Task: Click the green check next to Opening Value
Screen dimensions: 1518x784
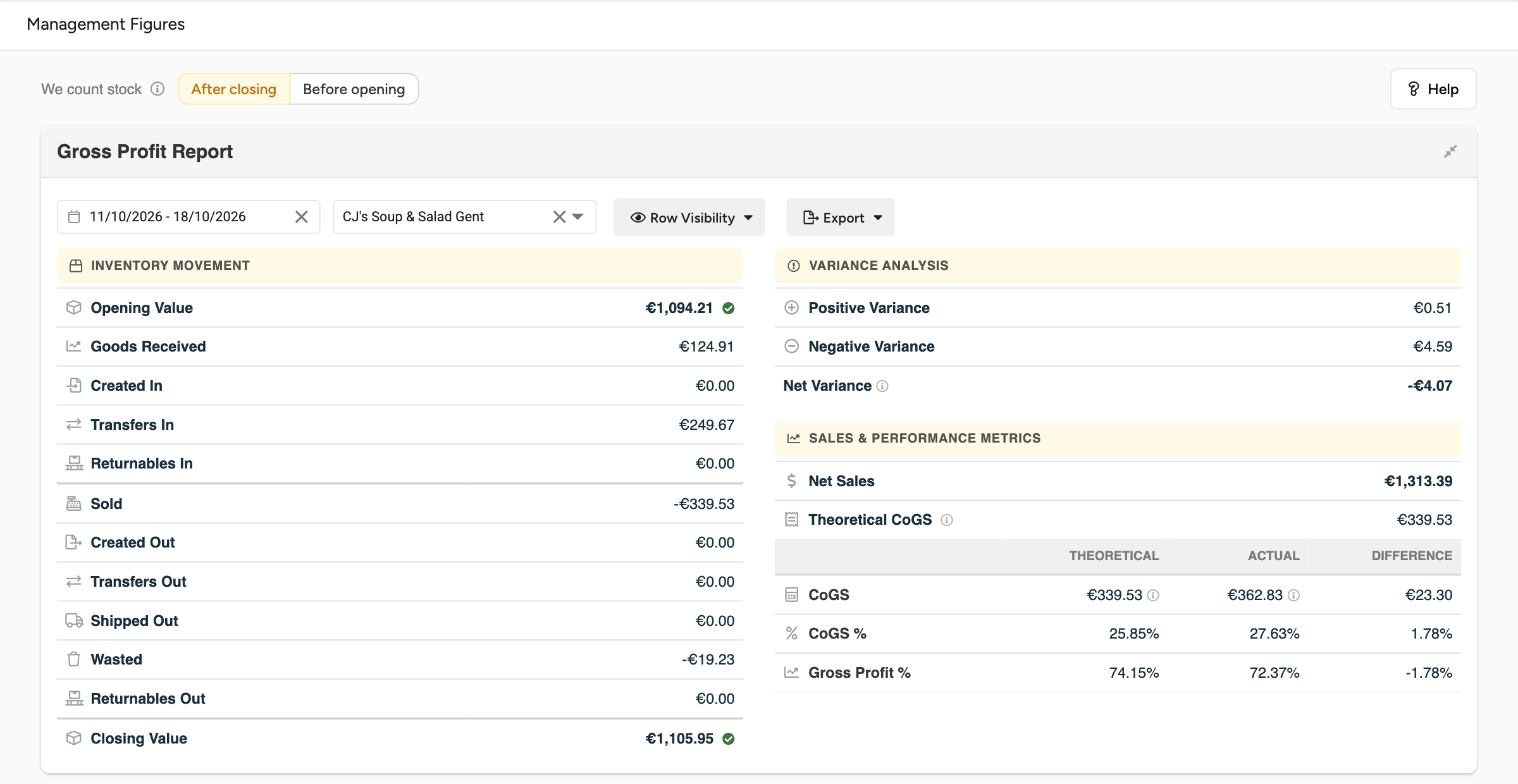Action: [728, 308]
